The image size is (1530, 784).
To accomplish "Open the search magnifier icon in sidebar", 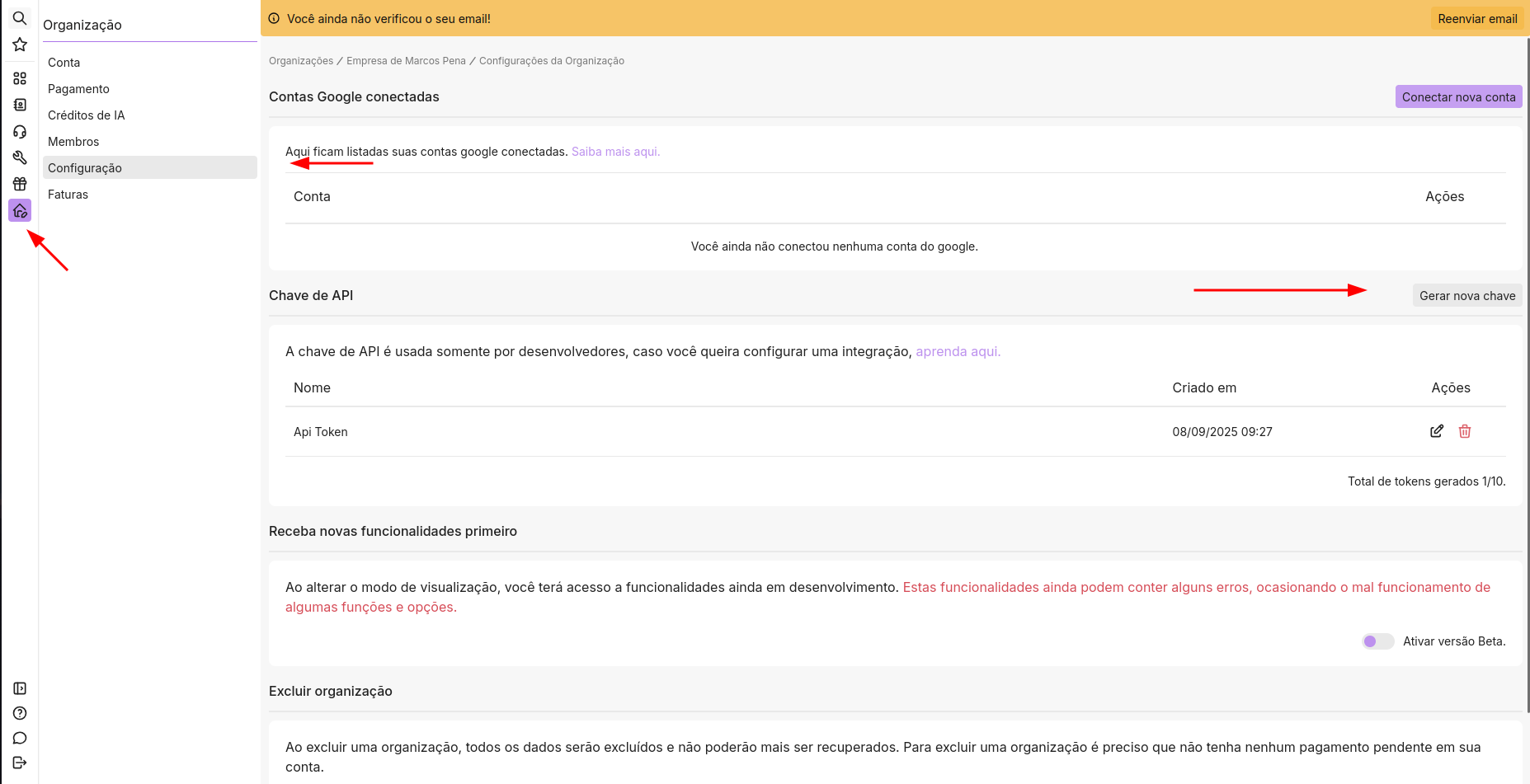I will 20,18.
